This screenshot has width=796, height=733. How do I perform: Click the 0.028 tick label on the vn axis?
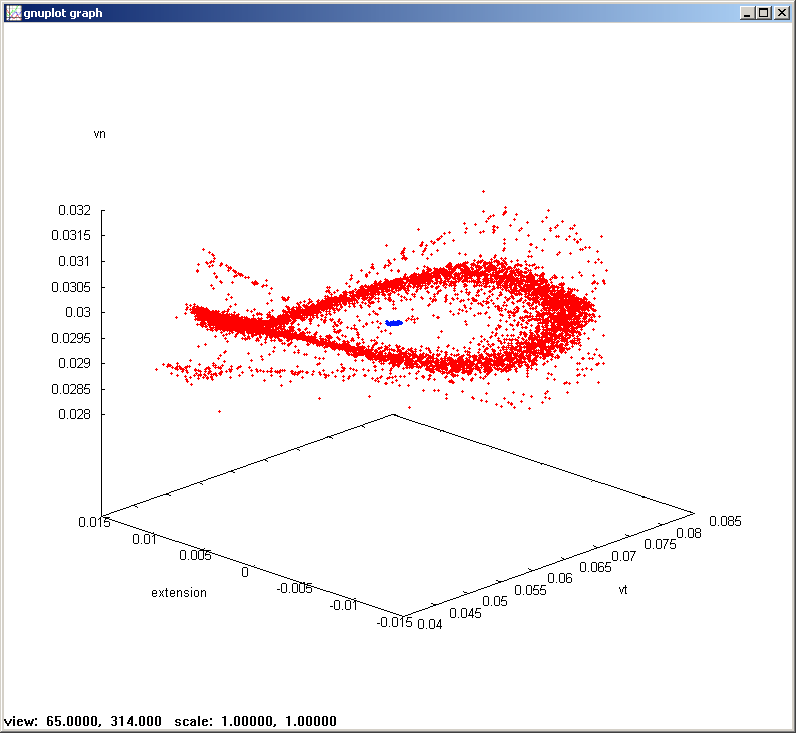pyautogui.click(x=74, y=414)
